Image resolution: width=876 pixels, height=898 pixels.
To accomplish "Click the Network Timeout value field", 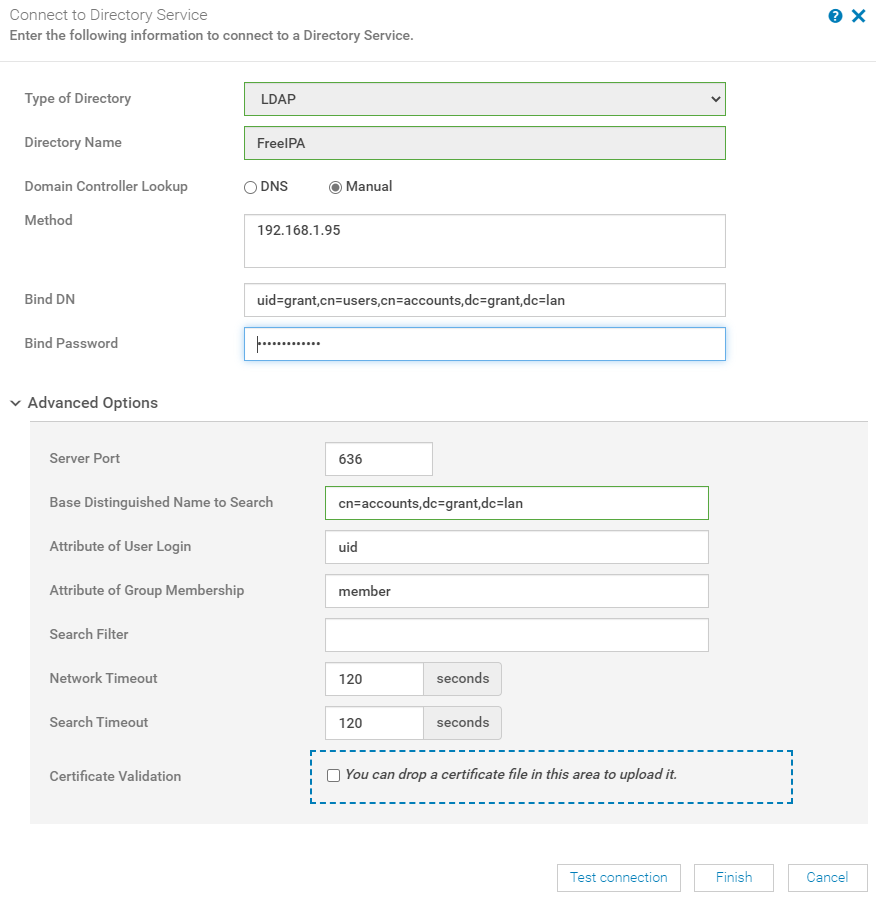I will point(374,678).
